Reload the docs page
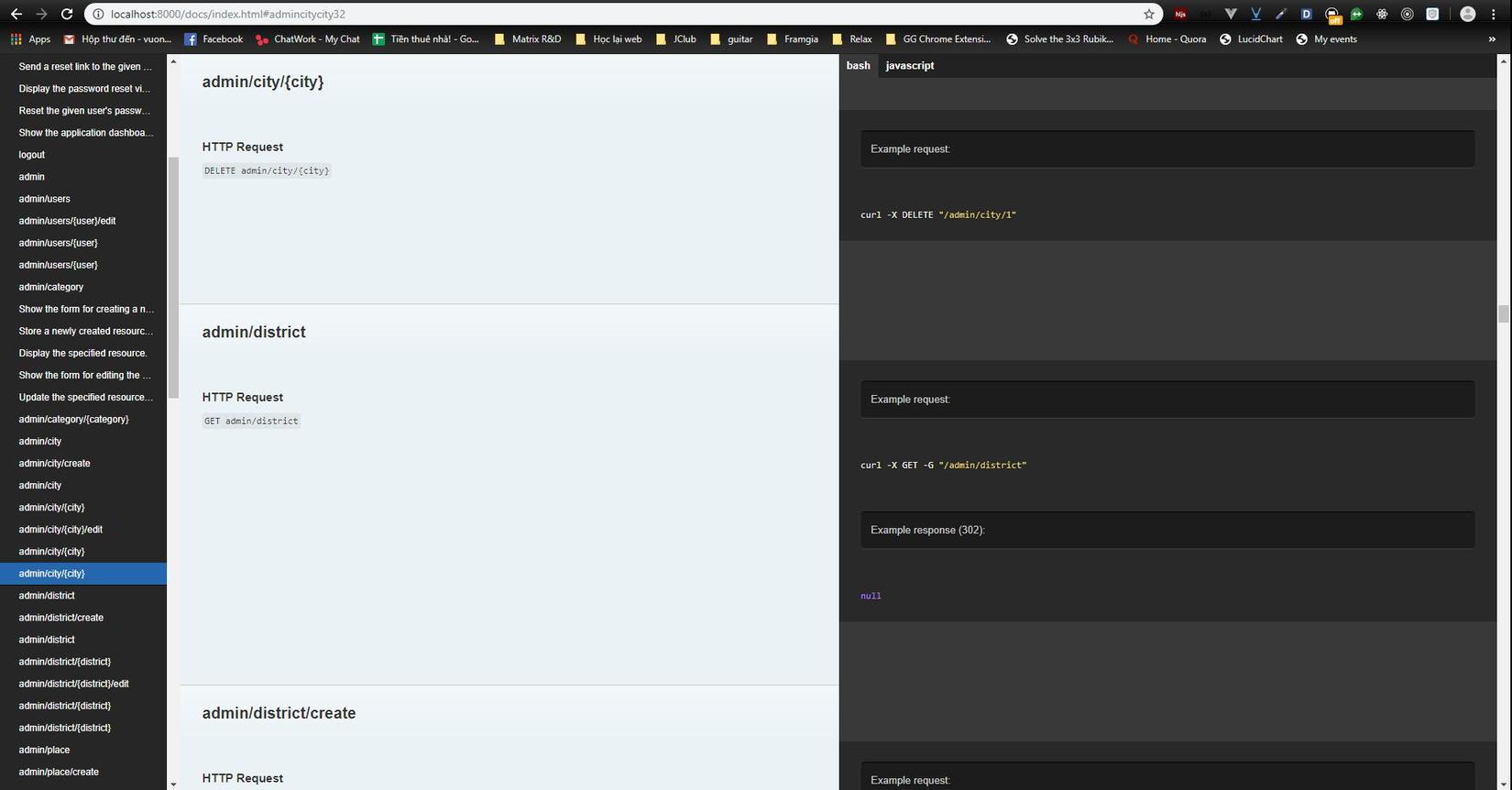Screen dimensions: 1512x790 click(66, 14)
